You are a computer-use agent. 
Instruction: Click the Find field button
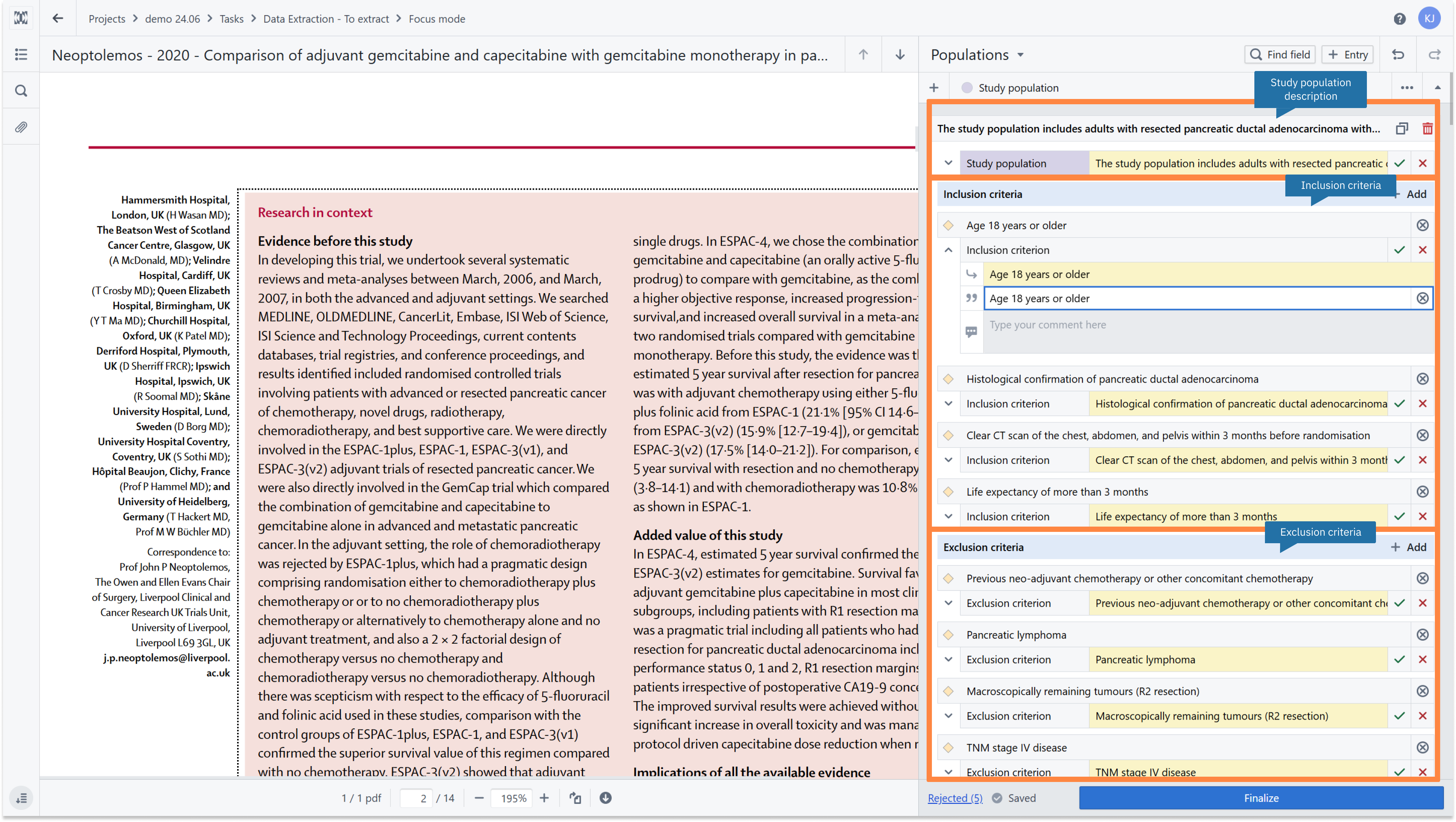[x=1280, y=54]
